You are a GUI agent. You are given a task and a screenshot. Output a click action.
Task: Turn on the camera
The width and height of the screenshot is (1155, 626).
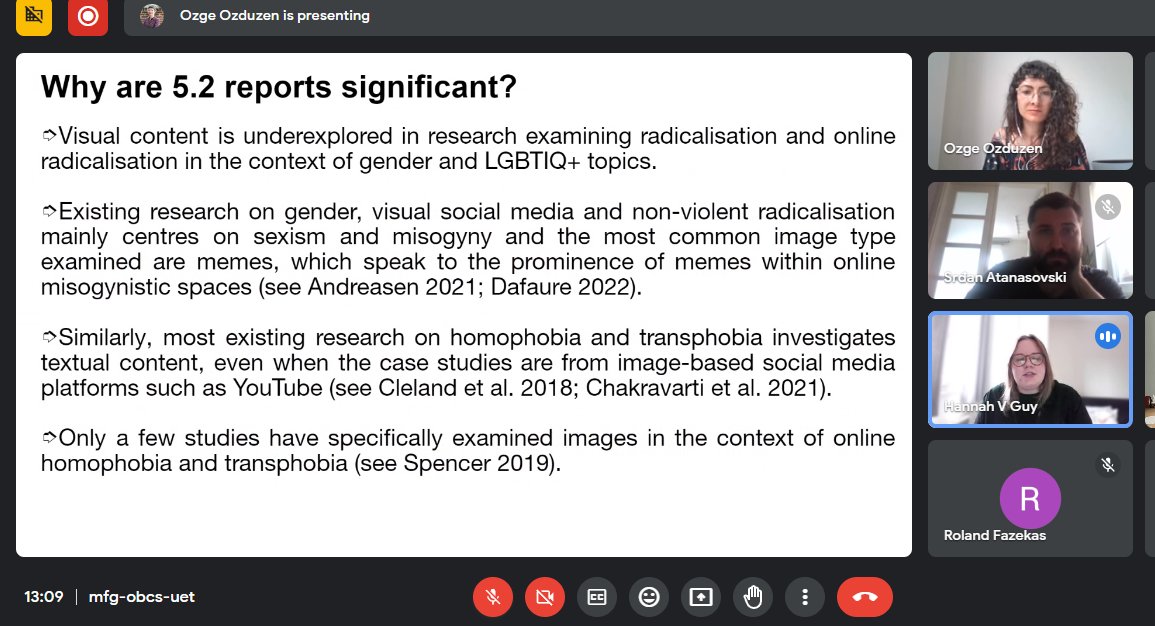coord(545,596)
